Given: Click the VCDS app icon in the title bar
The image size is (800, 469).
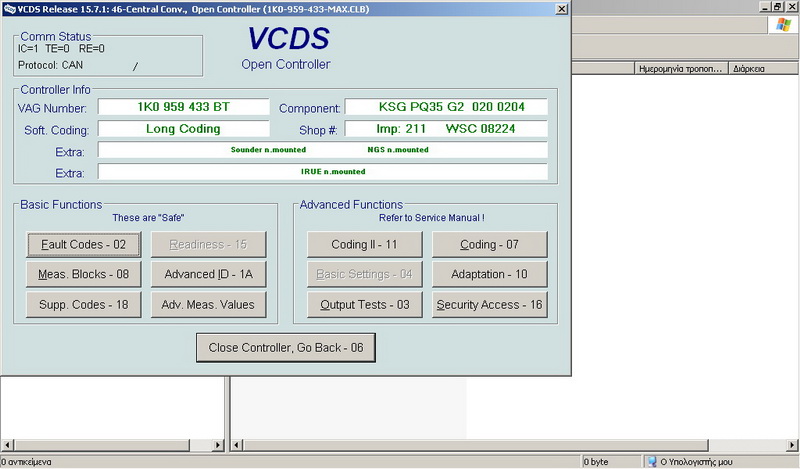Looking at the screenshot, I should point(9,9).
